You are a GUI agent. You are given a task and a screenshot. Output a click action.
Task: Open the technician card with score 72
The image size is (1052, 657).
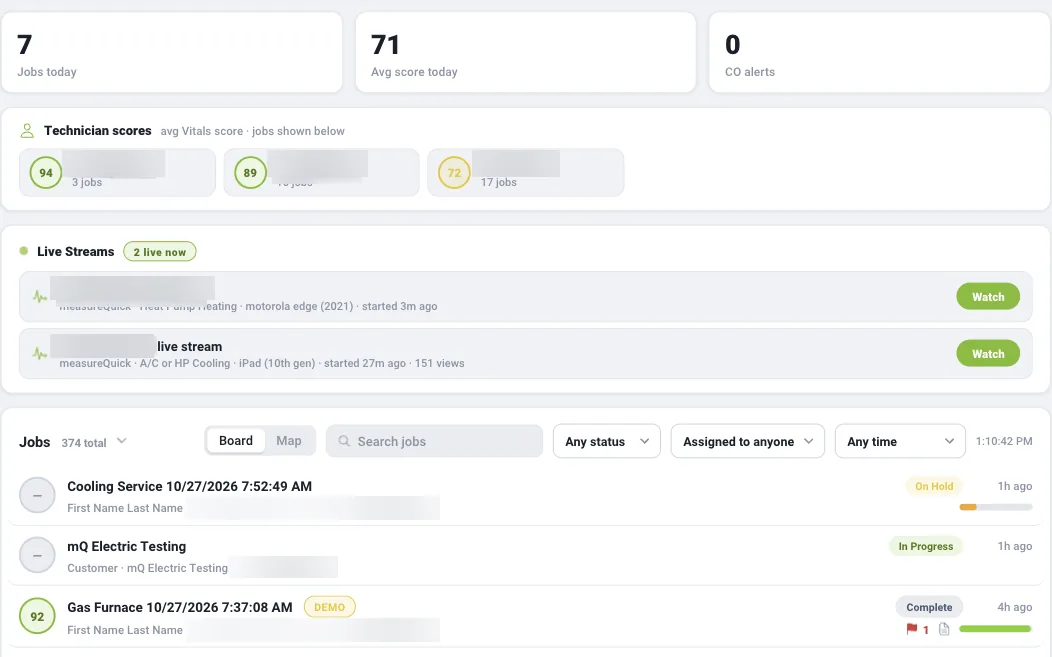525,172
